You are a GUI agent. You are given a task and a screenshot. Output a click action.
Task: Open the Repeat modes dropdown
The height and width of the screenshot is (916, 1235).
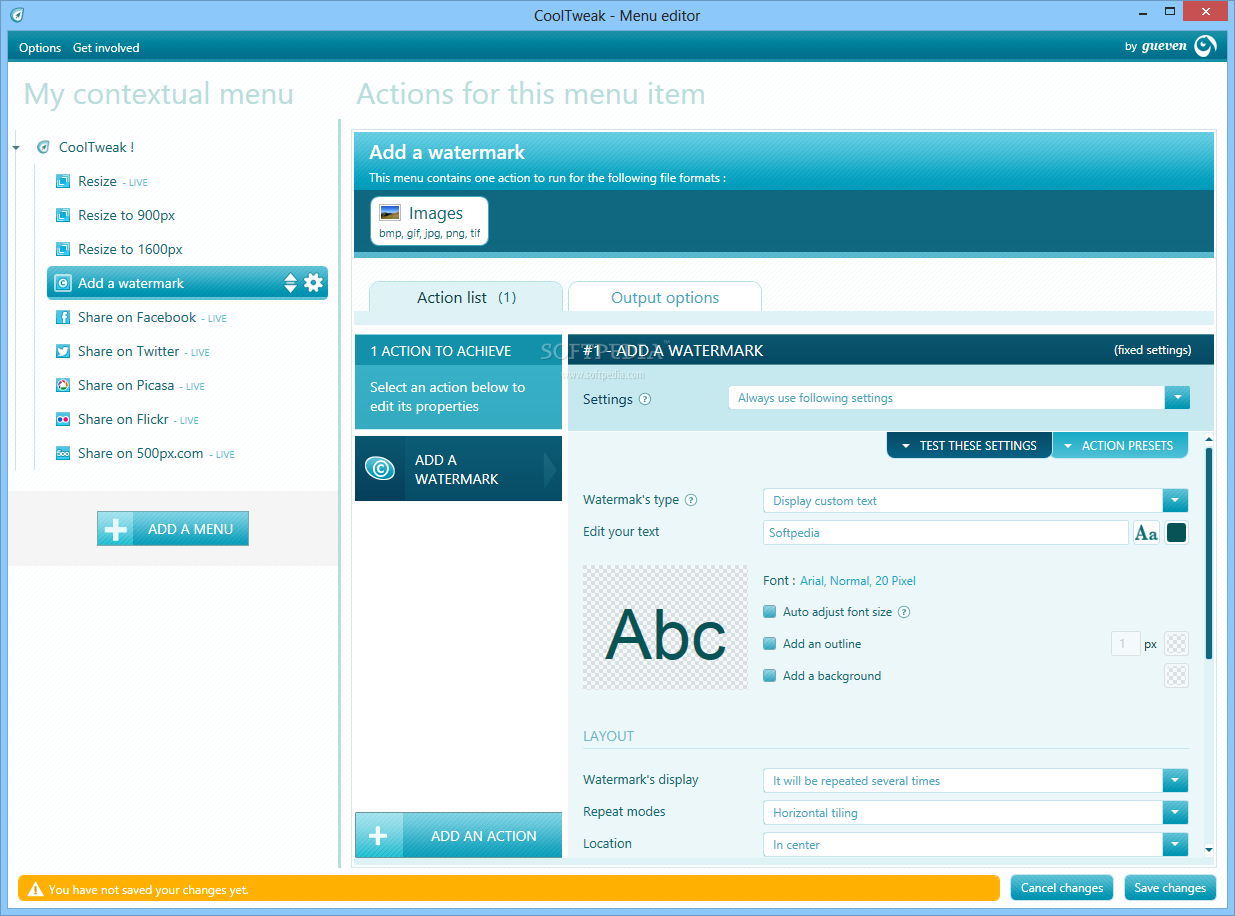tap(1176, 813)
